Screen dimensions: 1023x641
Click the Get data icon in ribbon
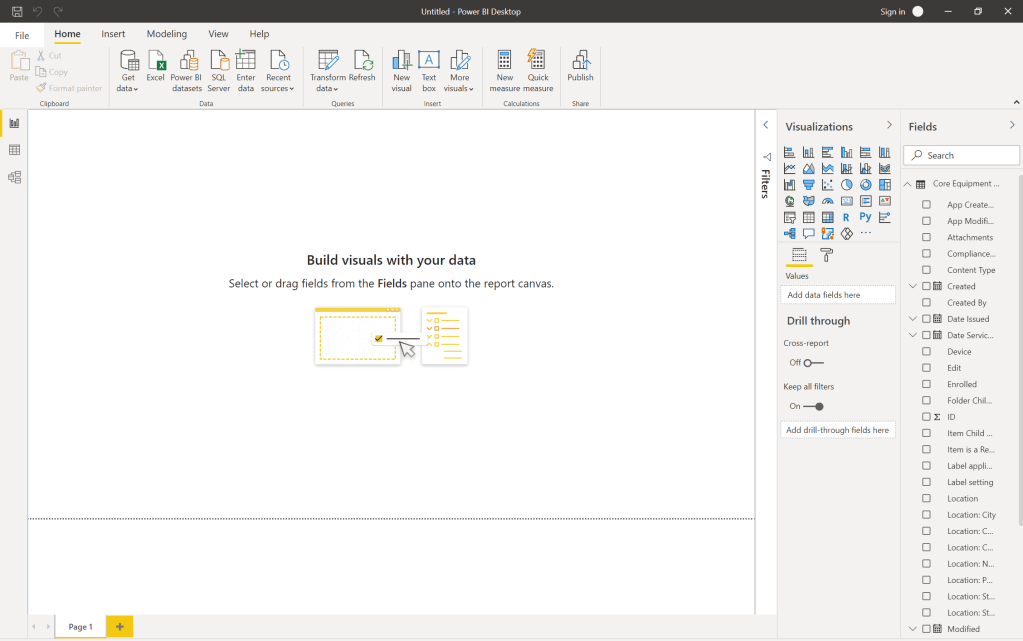tap(128, 61)
